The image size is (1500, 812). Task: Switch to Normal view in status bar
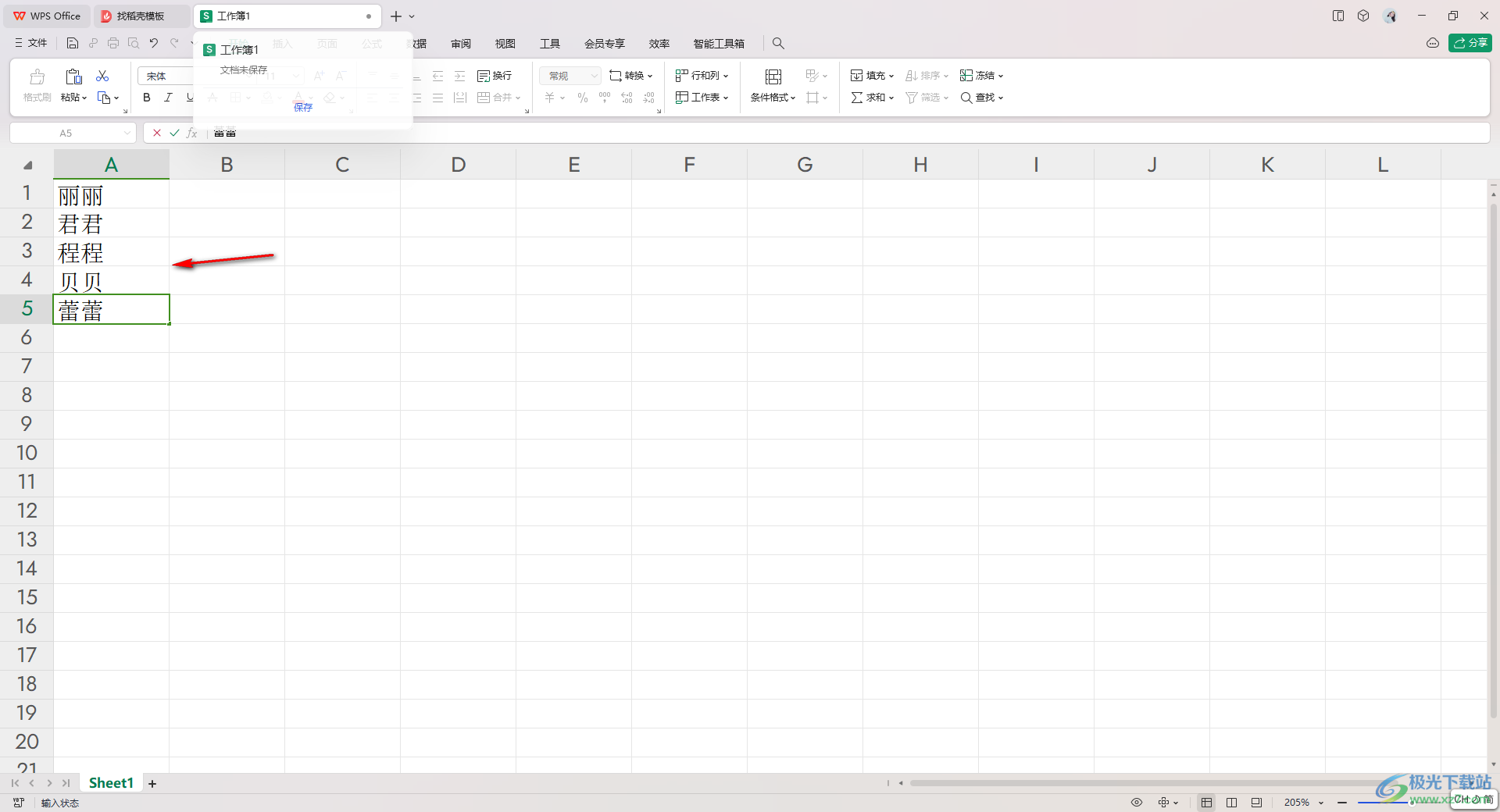(1207, 803)
